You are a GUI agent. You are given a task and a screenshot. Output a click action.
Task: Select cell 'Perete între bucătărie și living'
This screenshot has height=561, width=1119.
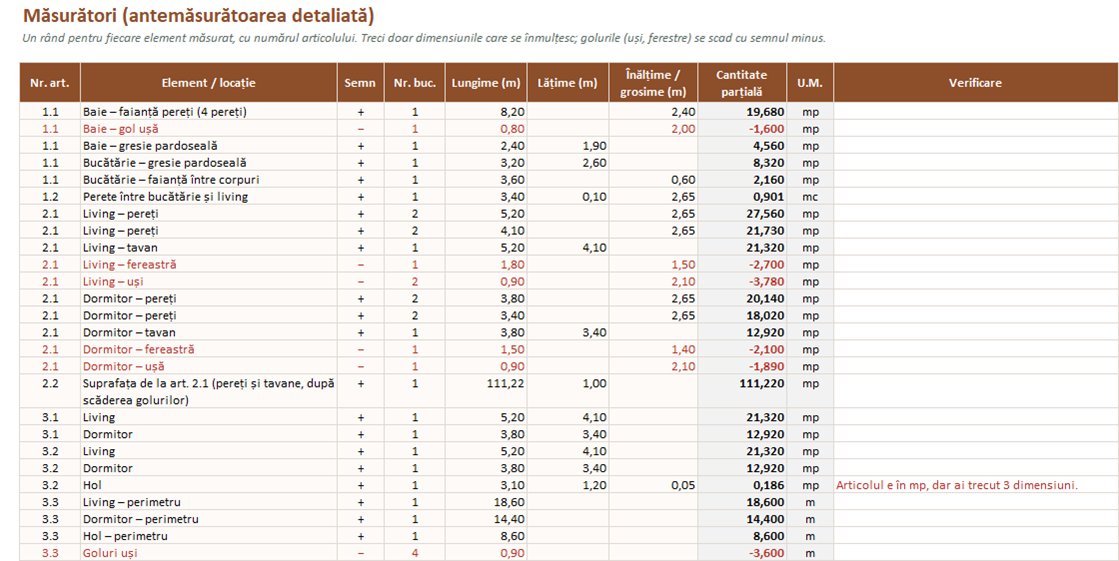click(208, 197)
